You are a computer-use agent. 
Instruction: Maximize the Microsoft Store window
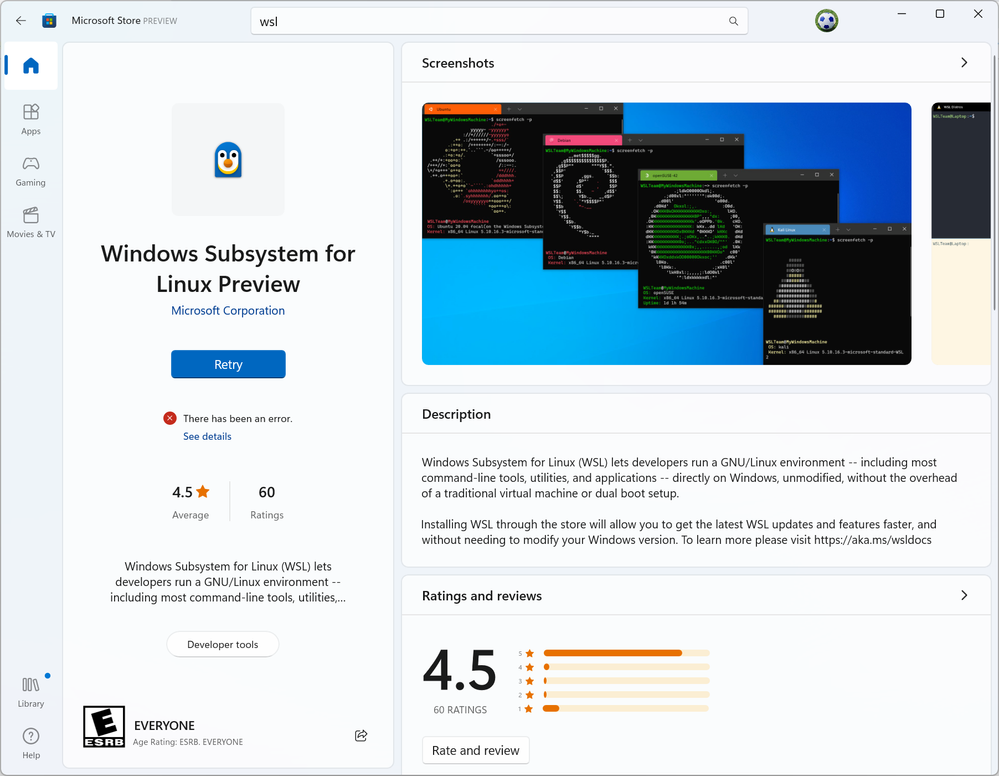click(940, 14)
